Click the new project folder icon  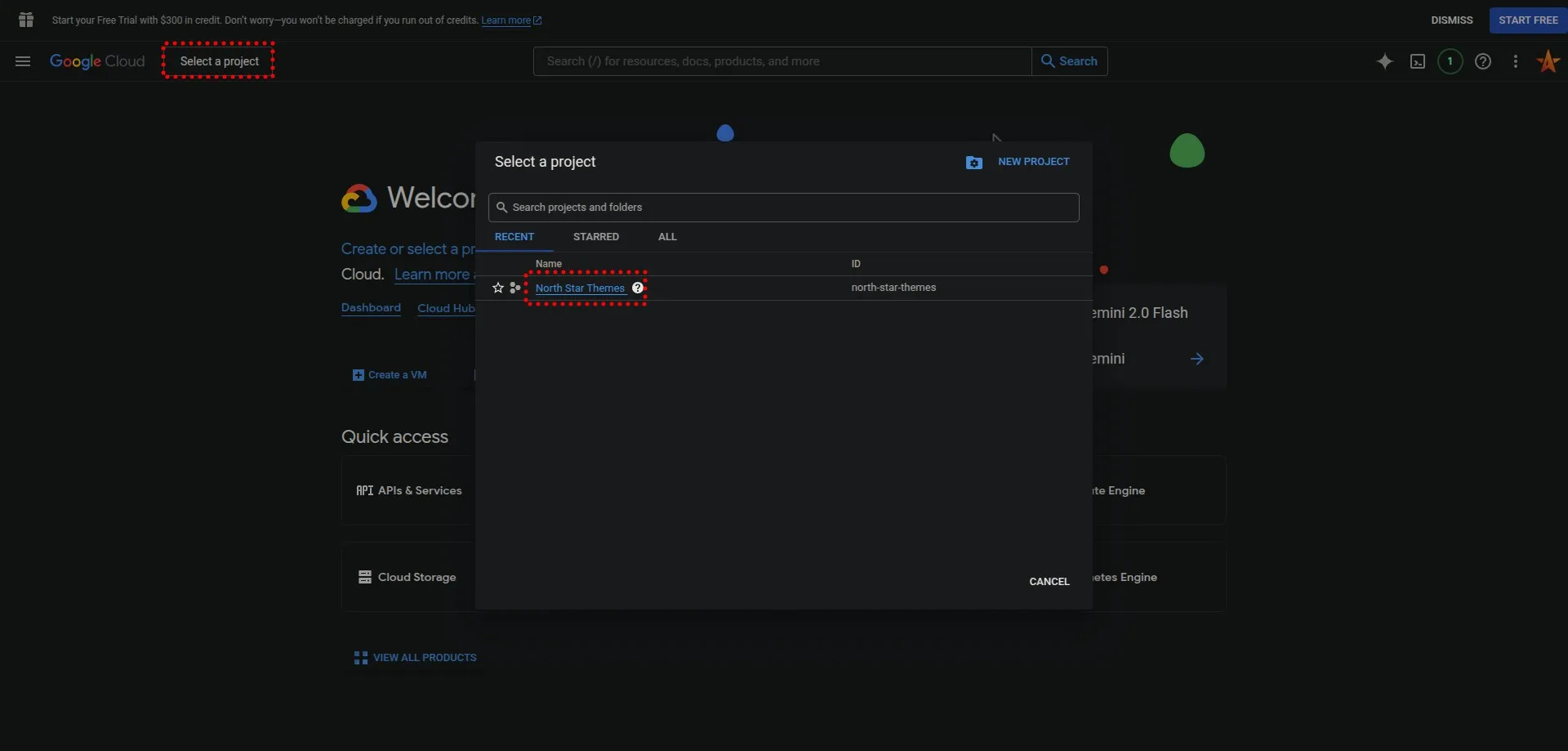(974, 163)
